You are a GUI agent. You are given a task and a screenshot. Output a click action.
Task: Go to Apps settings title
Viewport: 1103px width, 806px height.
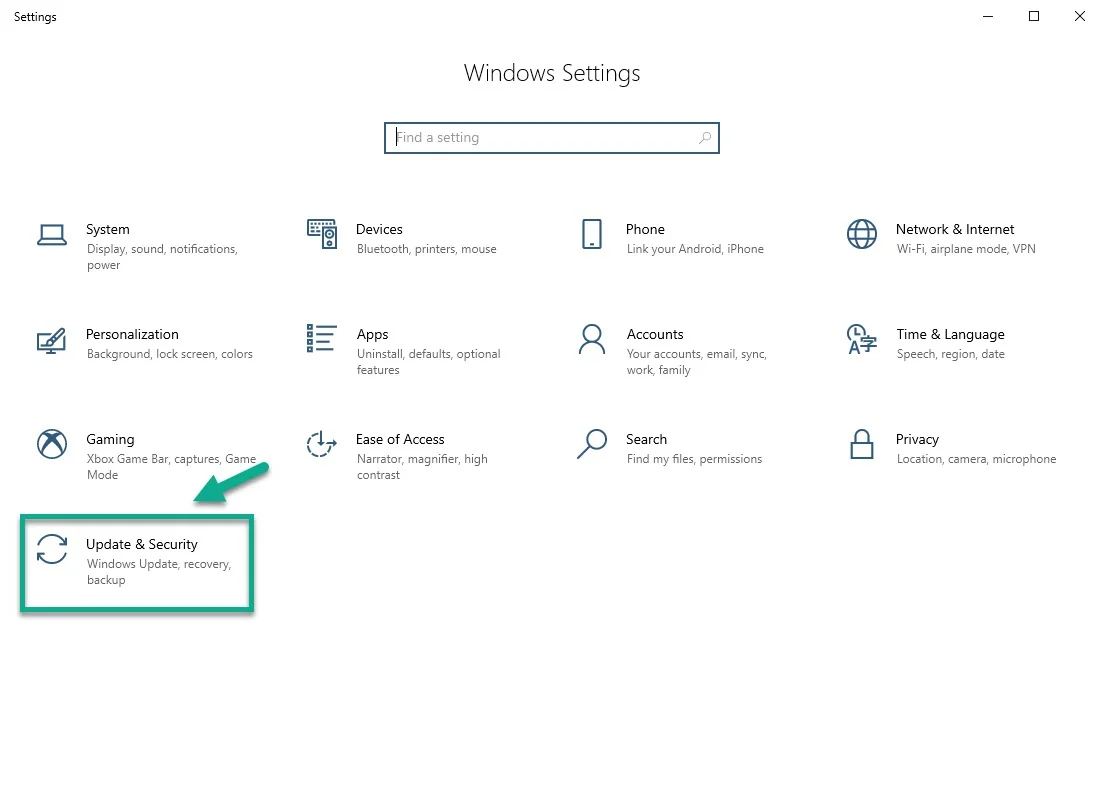coord(372,335)
